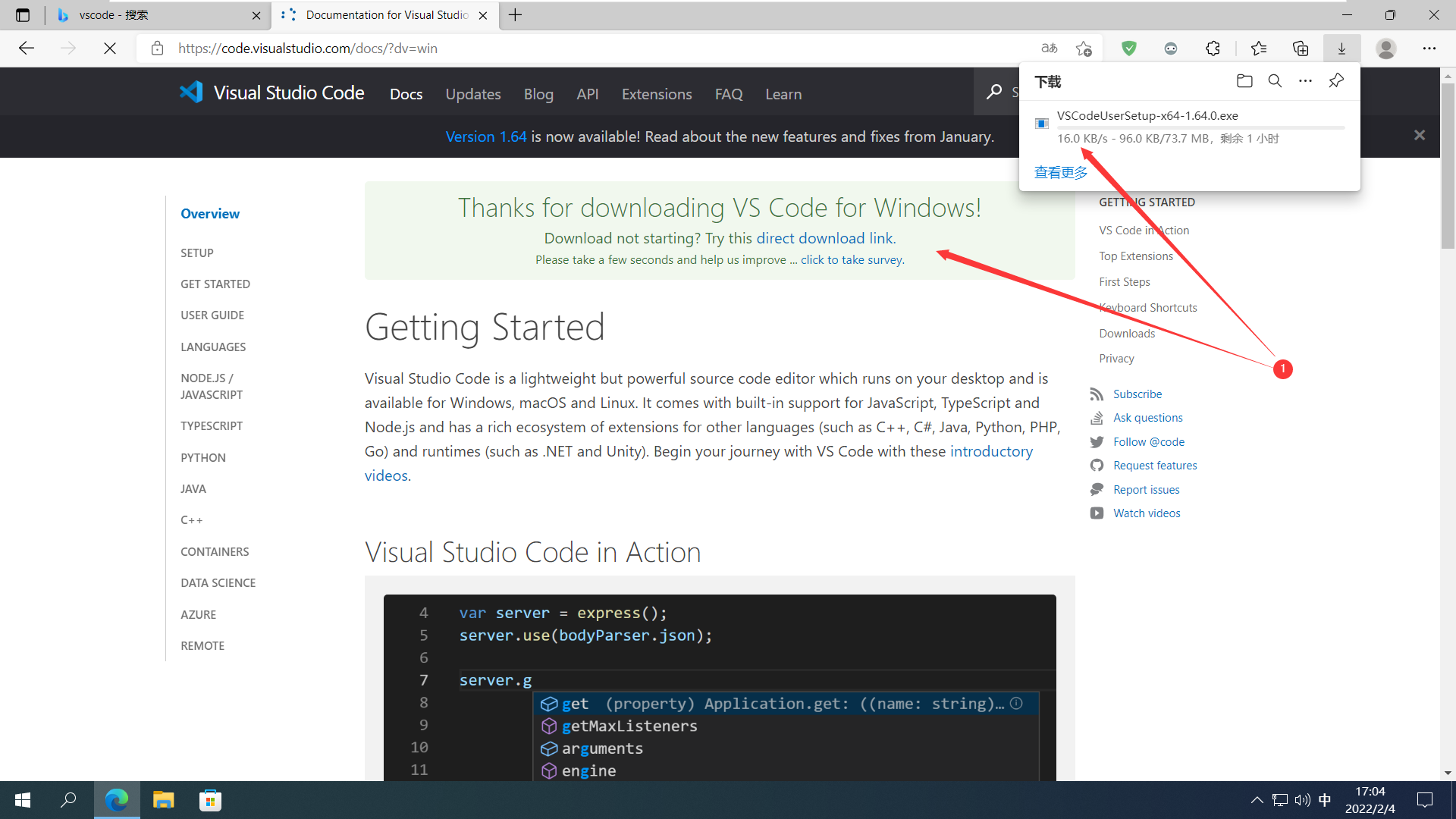The width and height of the screenshot is (1456, 819).
Task: Open the volume control in system tray
Action: tap(1303, 800)
